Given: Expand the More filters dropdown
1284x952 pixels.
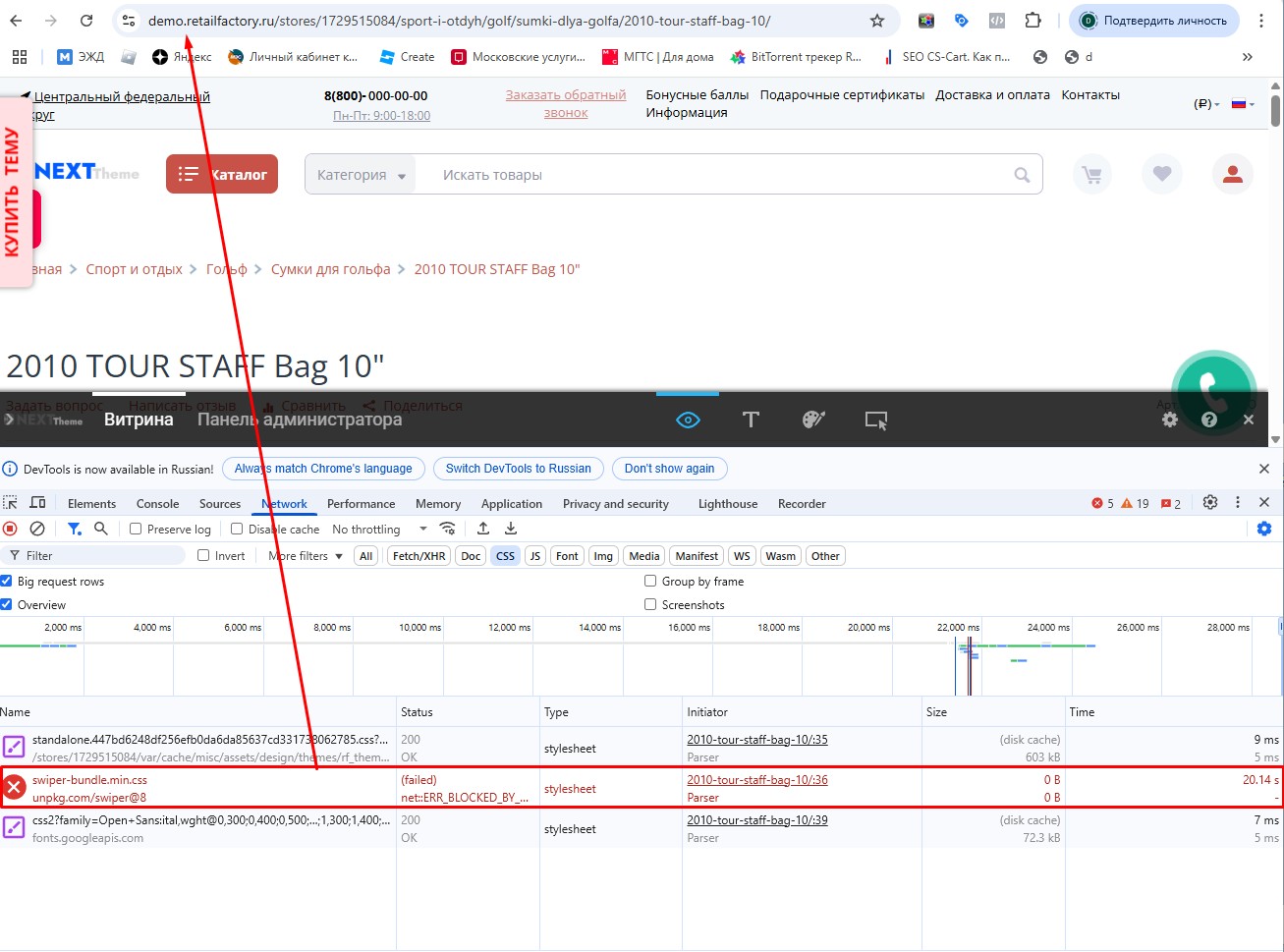Looking at the screenshot, I should 306,556.
